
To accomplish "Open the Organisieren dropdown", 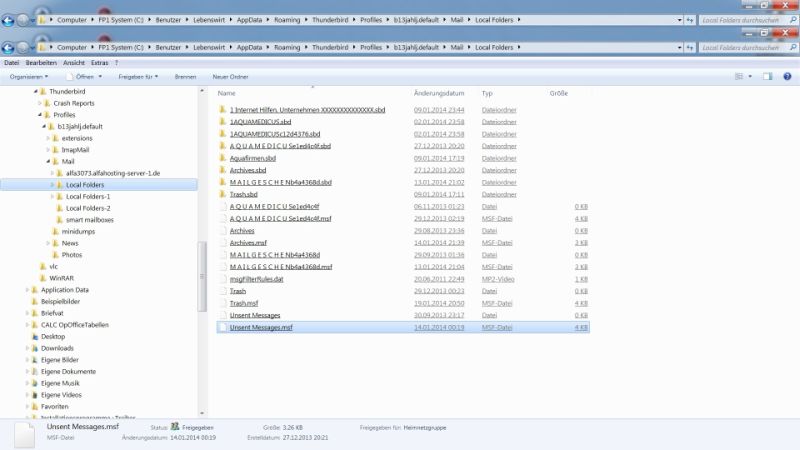I will coord(29,77).
